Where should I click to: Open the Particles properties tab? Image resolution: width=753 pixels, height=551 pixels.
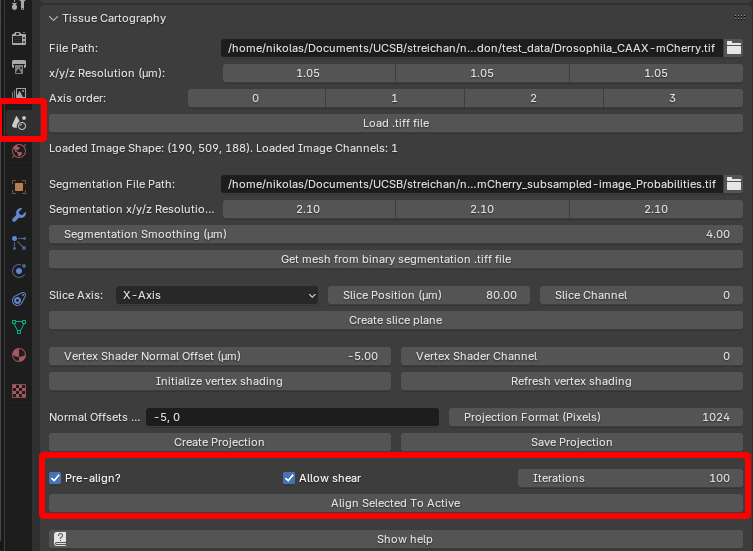tap(19, 243)
